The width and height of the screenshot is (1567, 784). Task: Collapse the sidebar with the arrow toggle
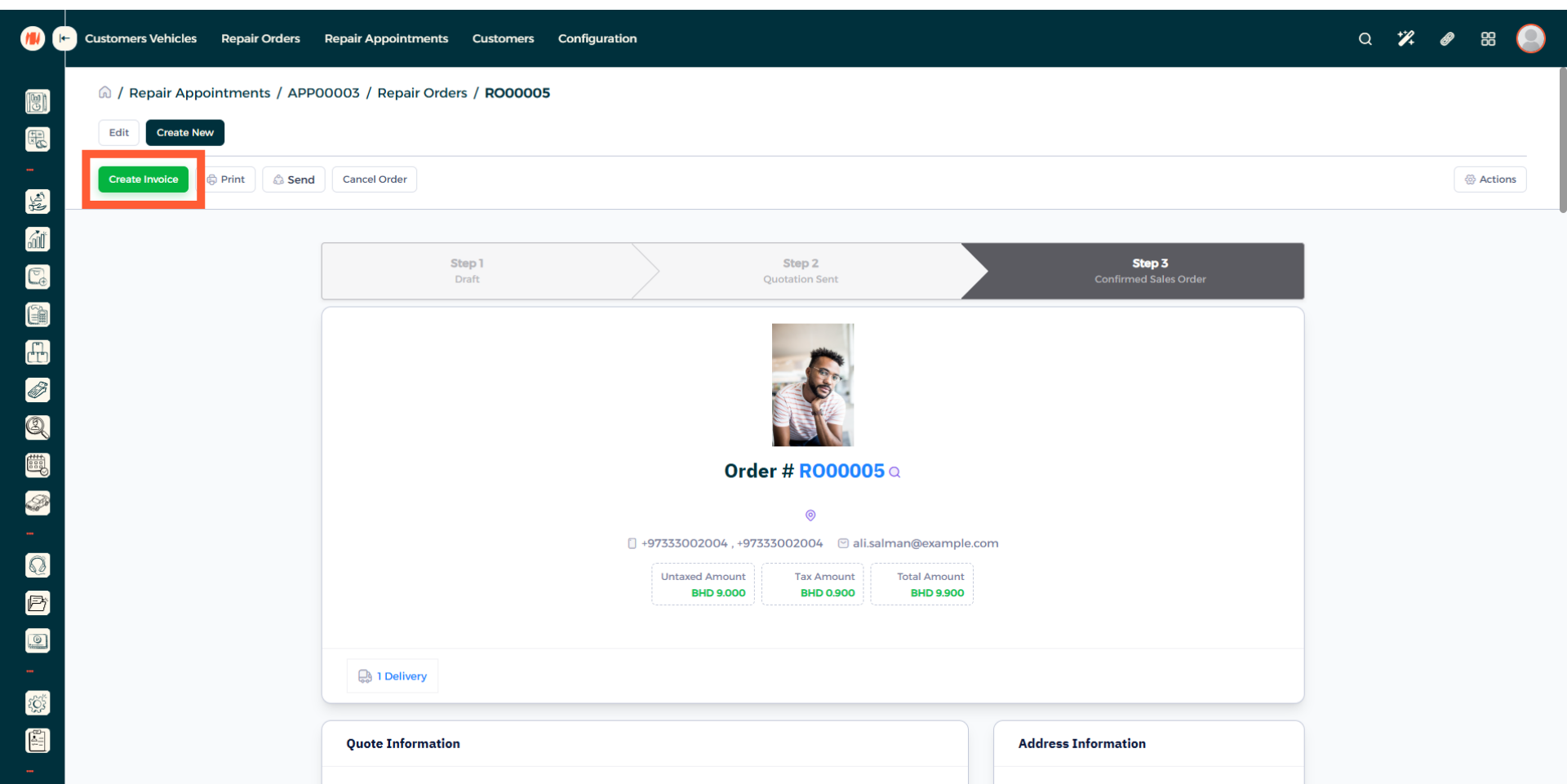pos(64,38)
